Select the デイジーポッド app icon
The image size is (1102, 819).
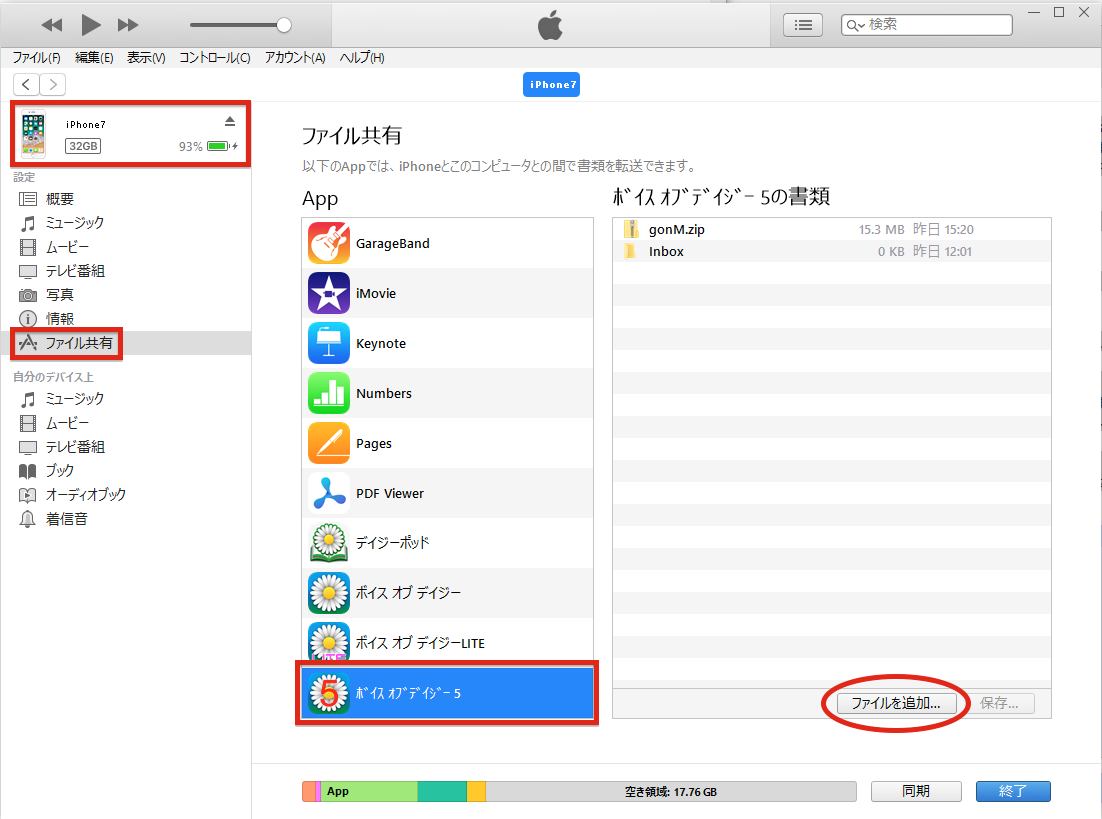pos(328,543)
